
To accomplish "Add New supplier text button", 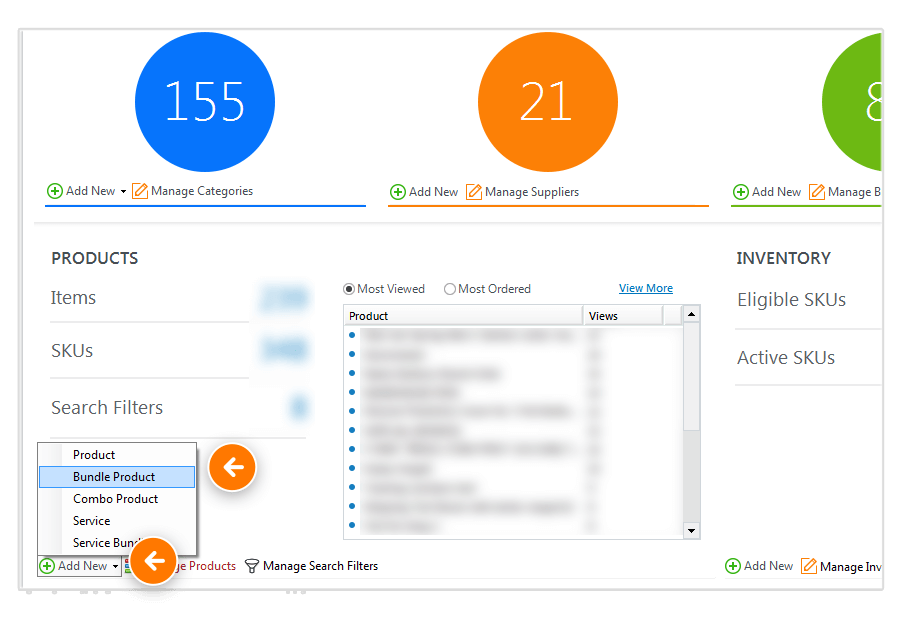I will point(433,192).
